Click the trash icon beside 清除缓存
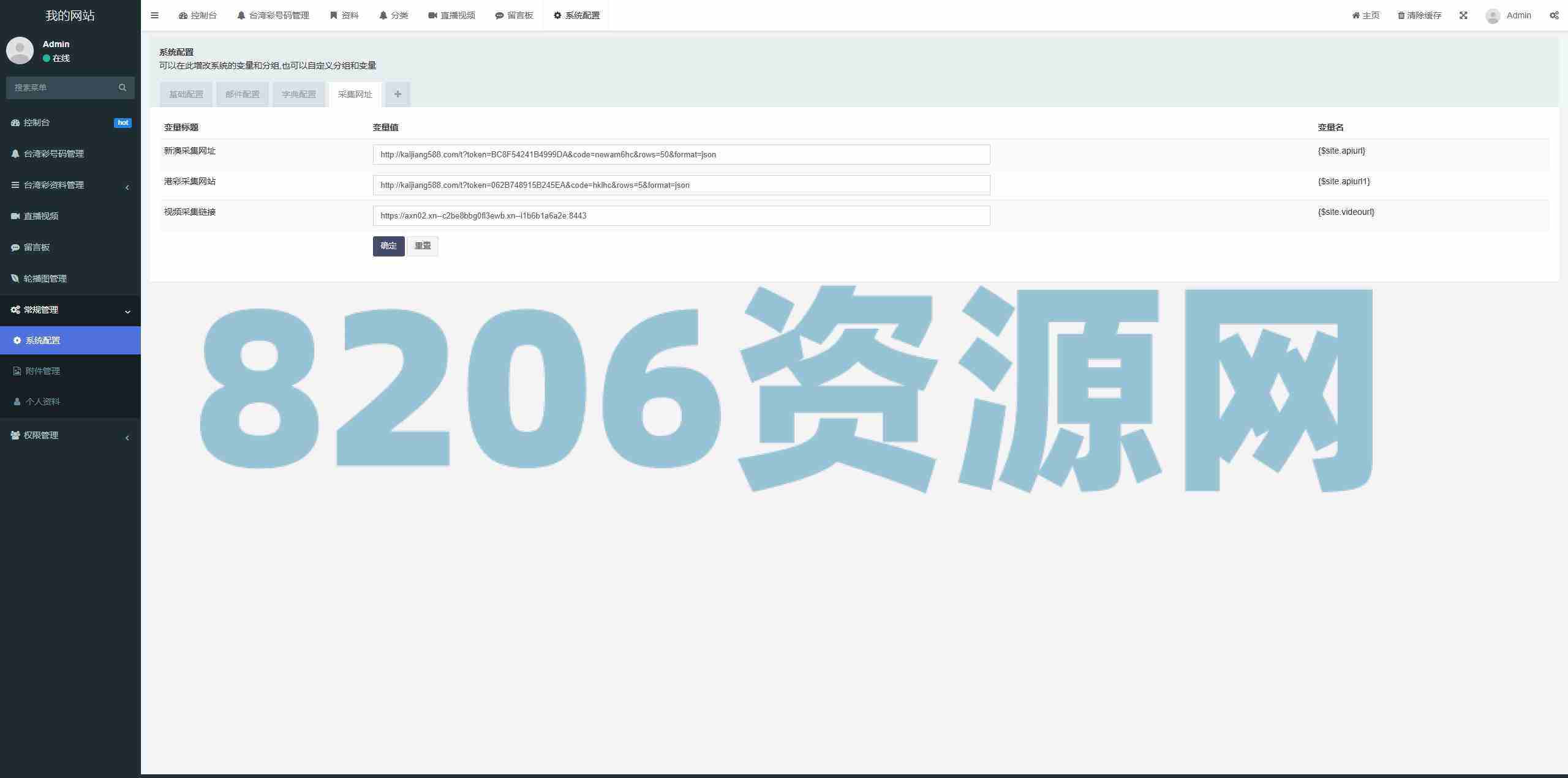The image size is (1568, 778). click(1401, 15)
